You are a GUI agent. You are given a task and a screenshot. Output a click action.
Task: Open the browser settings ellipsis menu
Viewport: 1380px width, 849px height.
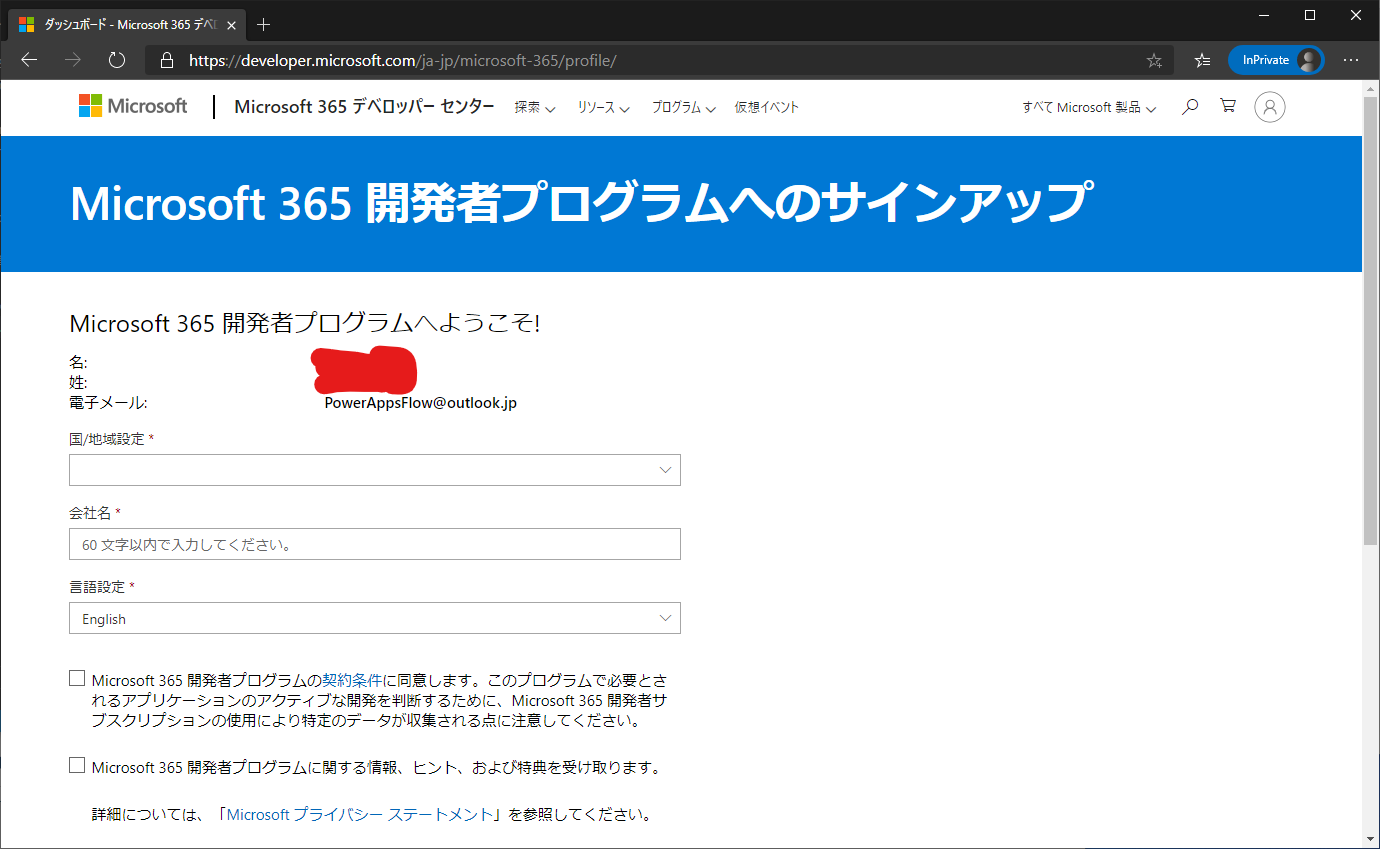click(1351, 60)
